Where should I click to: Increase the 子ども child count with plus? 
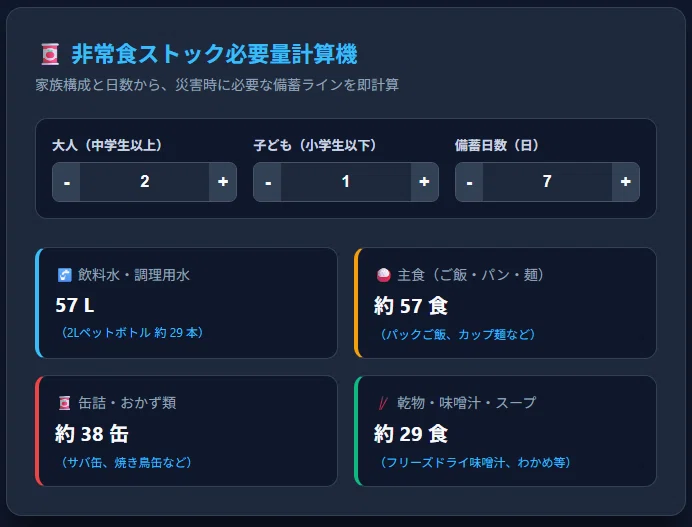(x=425, y=182)
